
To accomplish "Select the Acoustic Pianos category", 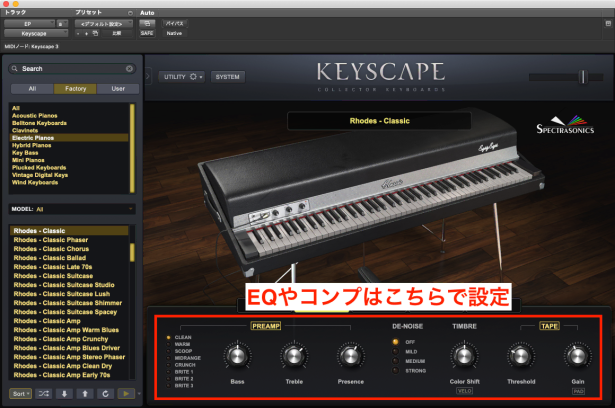I will point(35,115).
